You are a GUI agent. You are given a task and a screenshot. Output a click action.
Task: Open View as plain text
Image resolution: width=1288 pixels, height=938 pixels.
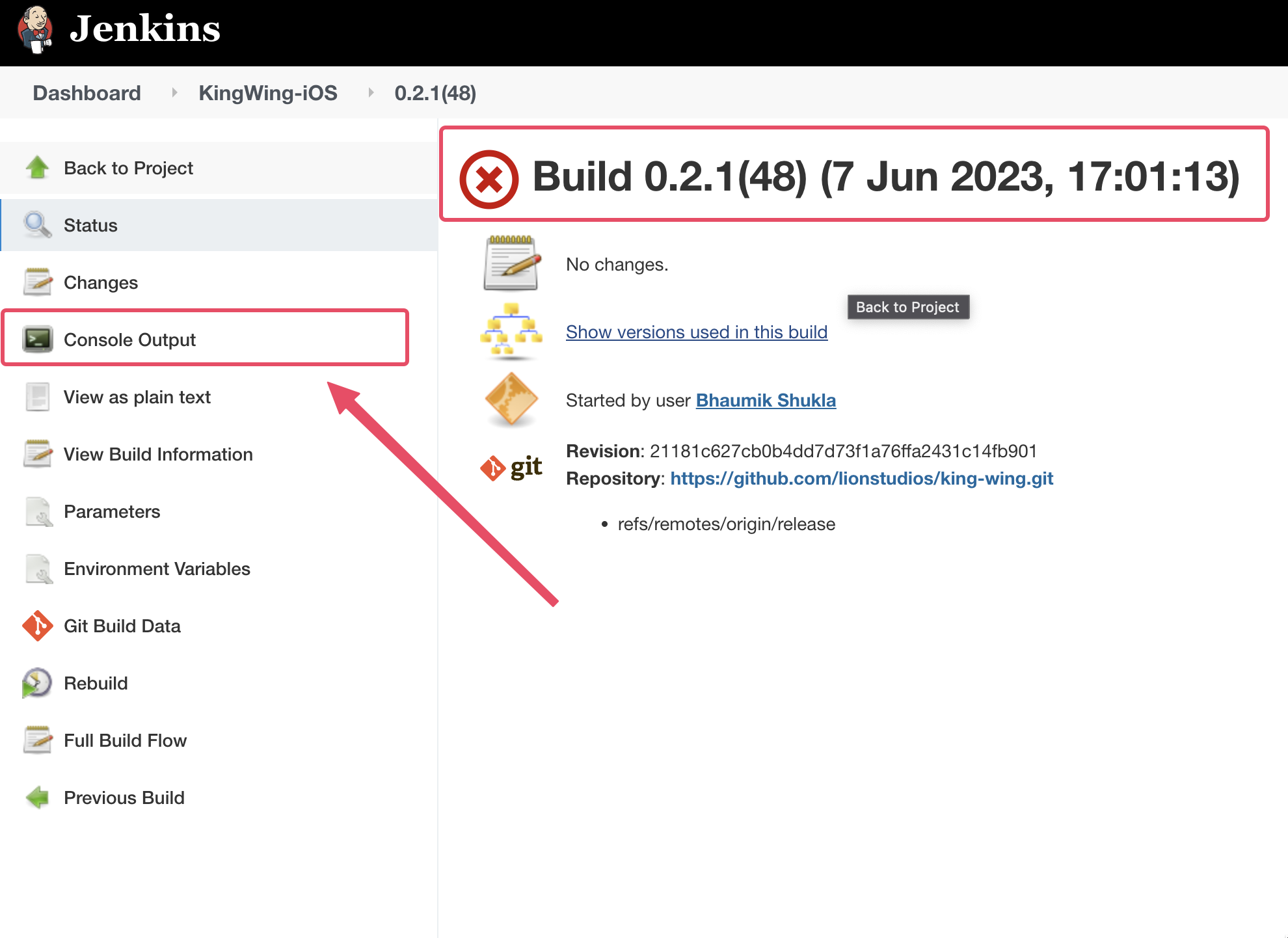[x=137, y=397]
